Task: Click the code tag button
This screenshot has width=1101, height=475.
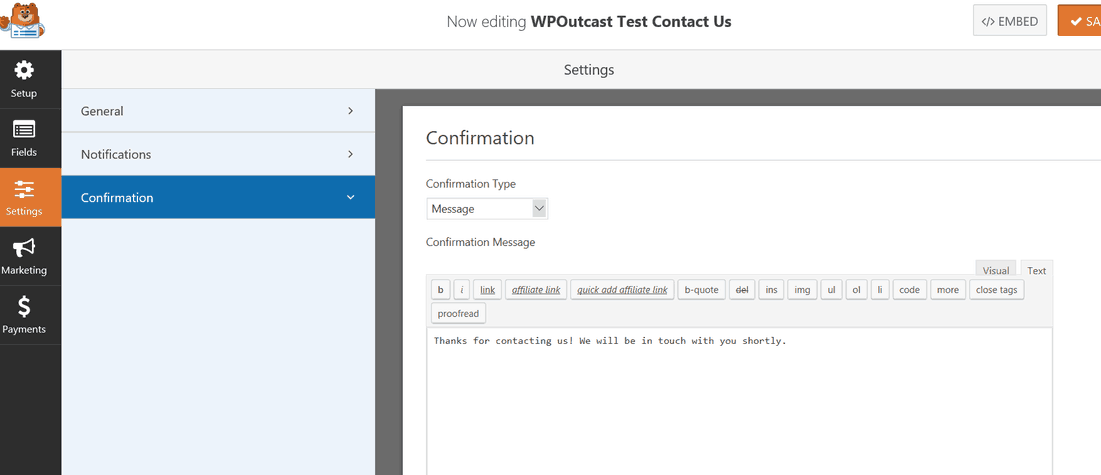Action: [909, 289]
